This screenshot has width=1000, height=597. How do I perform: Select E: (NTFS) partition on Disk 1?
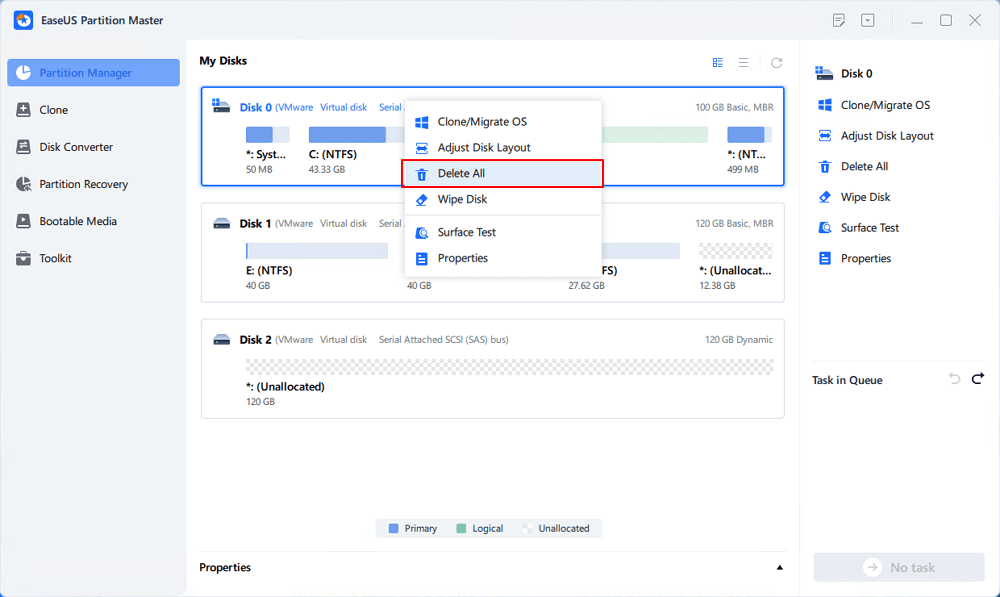[x=316, y=251]
